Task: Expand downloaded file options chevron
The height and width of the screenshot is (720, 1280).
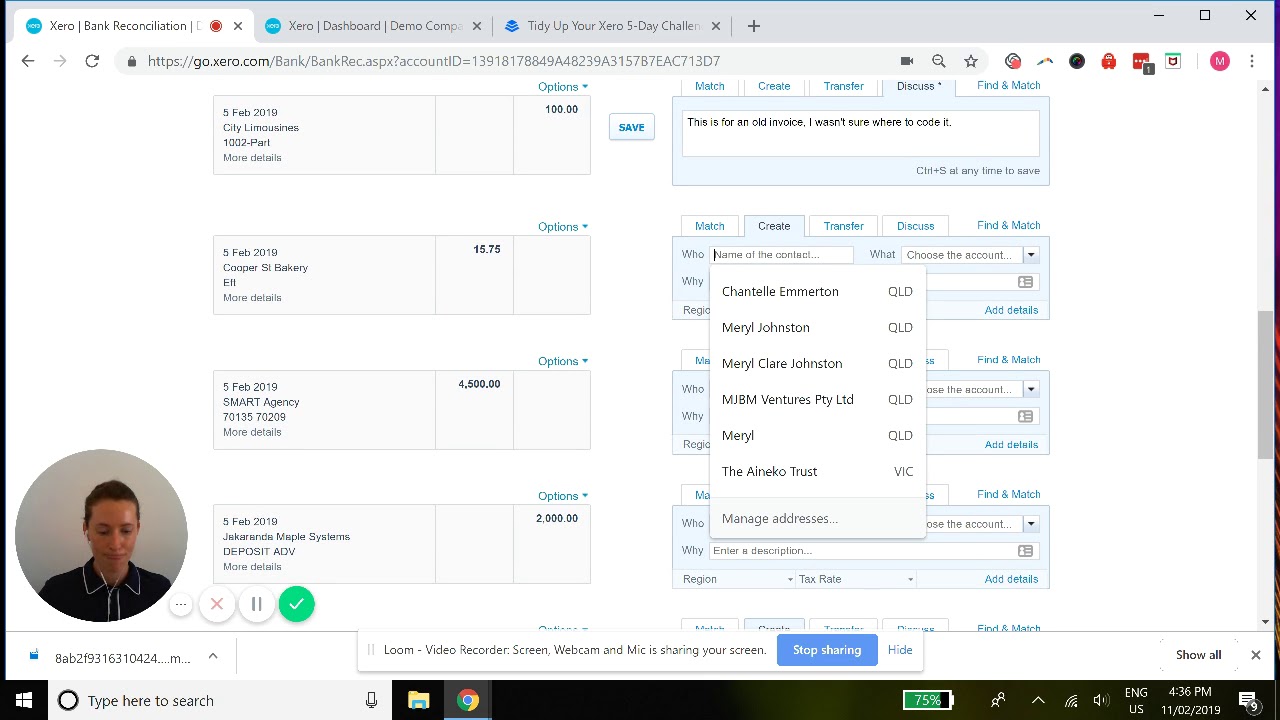Action: pos(213,657)
